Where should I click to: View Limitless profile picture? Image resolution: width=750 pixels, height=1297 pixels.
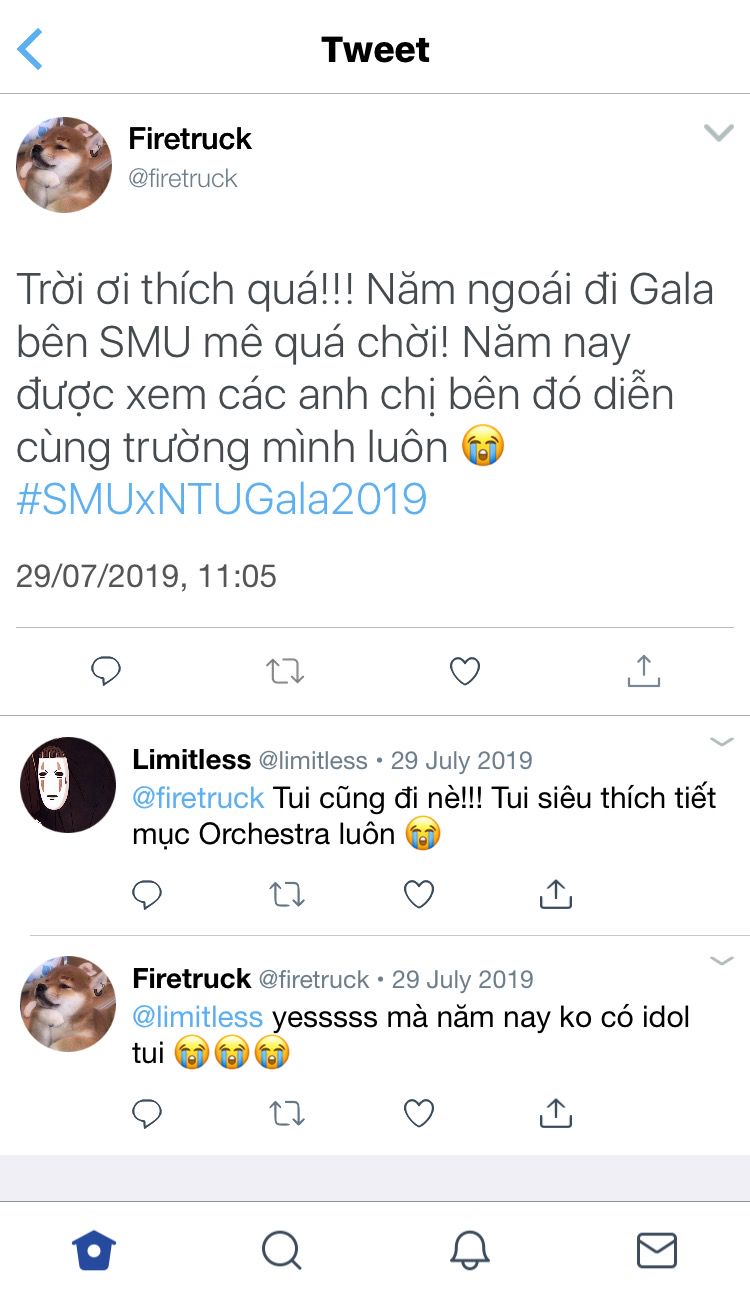[x=67, y=785]
